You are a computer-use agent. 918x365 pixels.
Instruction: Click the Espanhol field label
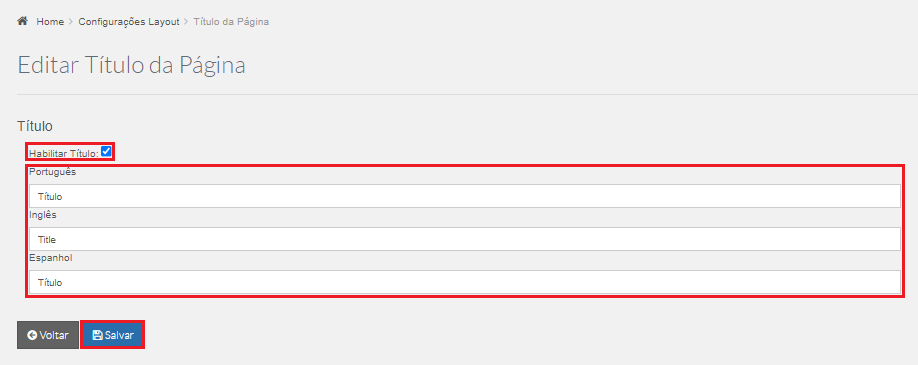point(50,258)
